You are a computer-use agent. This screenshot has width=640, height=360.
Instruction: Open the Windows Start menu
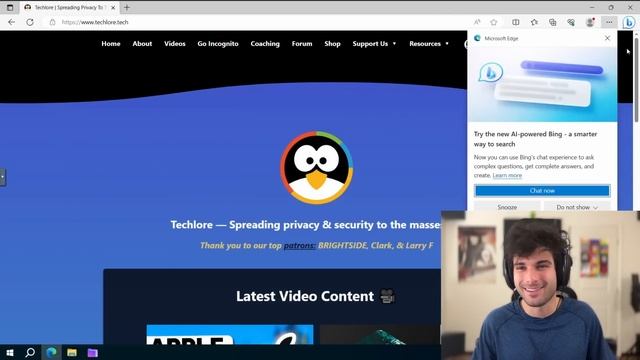click(x=10, y=352)
